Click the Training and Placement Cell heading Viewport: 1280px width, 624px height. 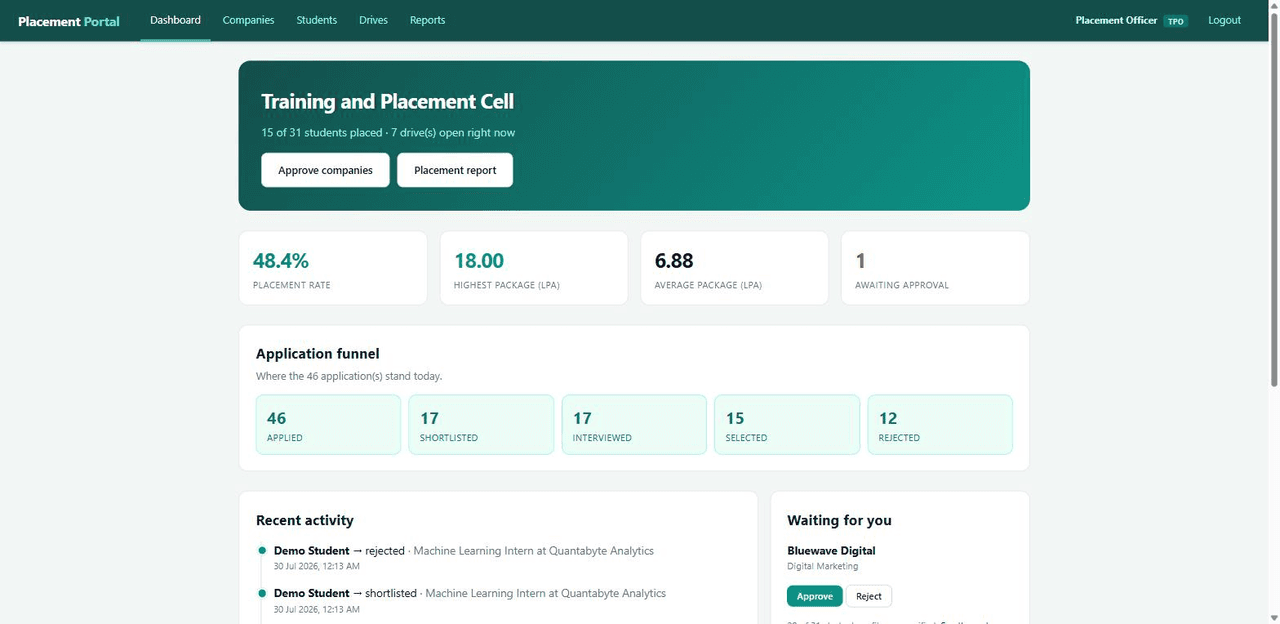click(388, 102)
